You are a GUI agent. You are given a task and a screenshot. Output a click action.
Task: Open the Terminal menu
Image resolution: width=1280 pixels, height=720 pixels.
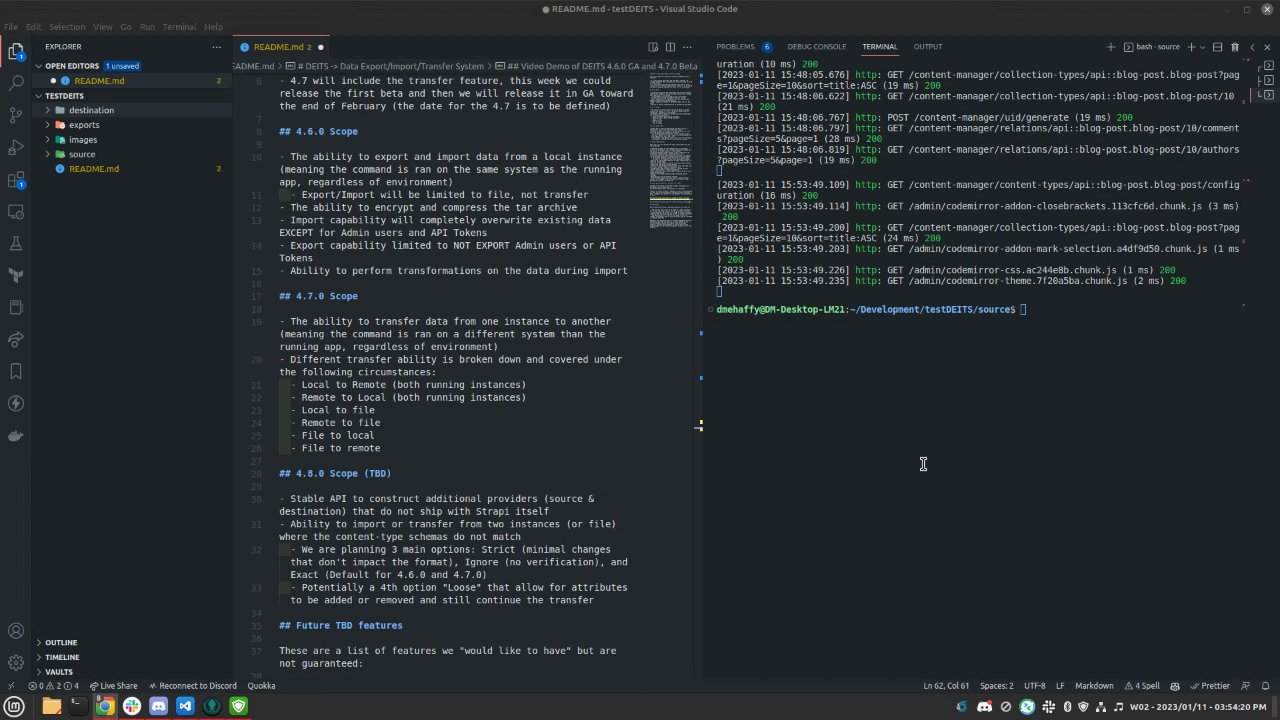point(180,27)
